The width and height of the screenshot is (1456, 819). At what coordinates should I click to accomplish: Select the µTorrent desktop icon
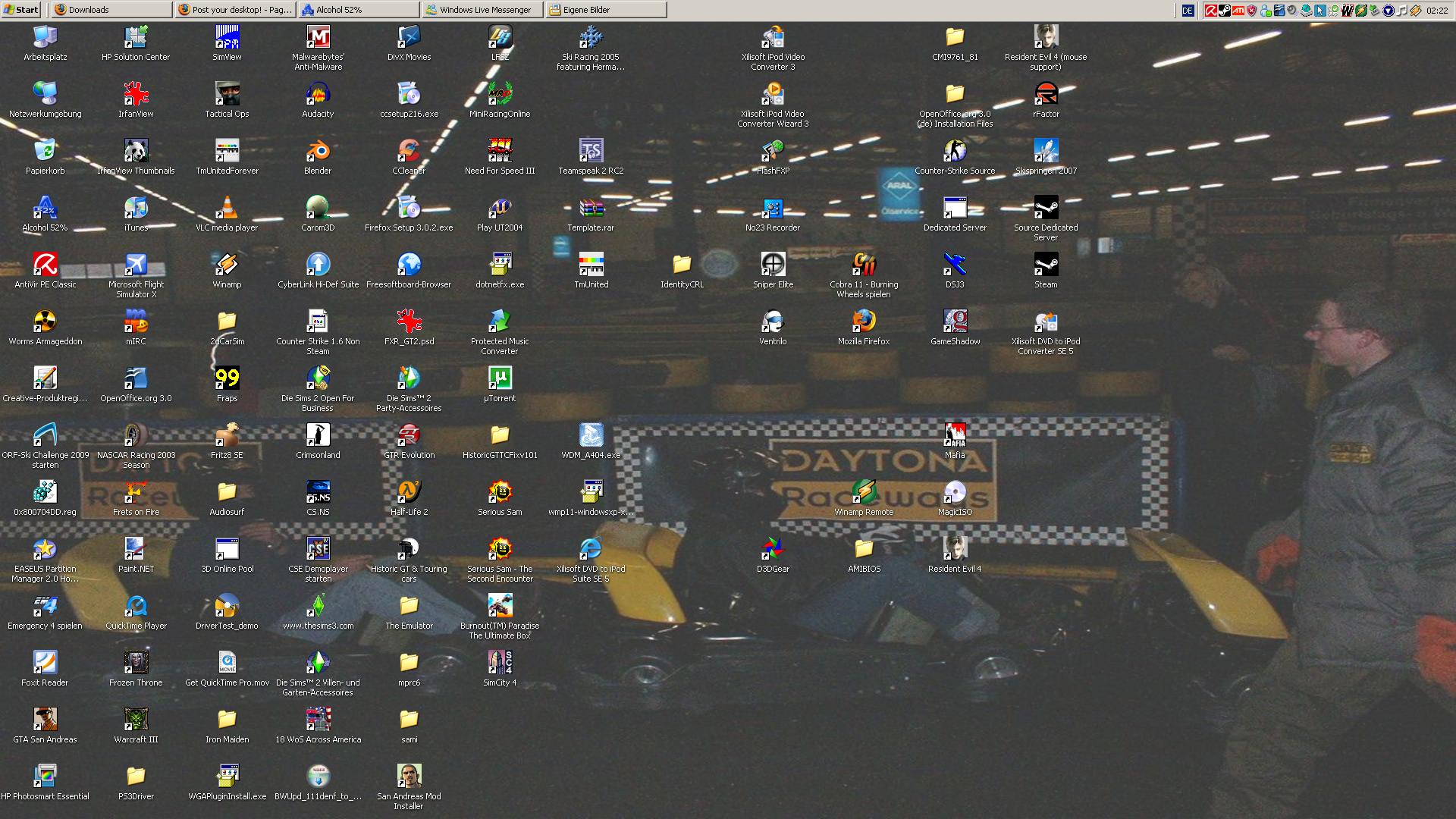[x=500, y=378]
